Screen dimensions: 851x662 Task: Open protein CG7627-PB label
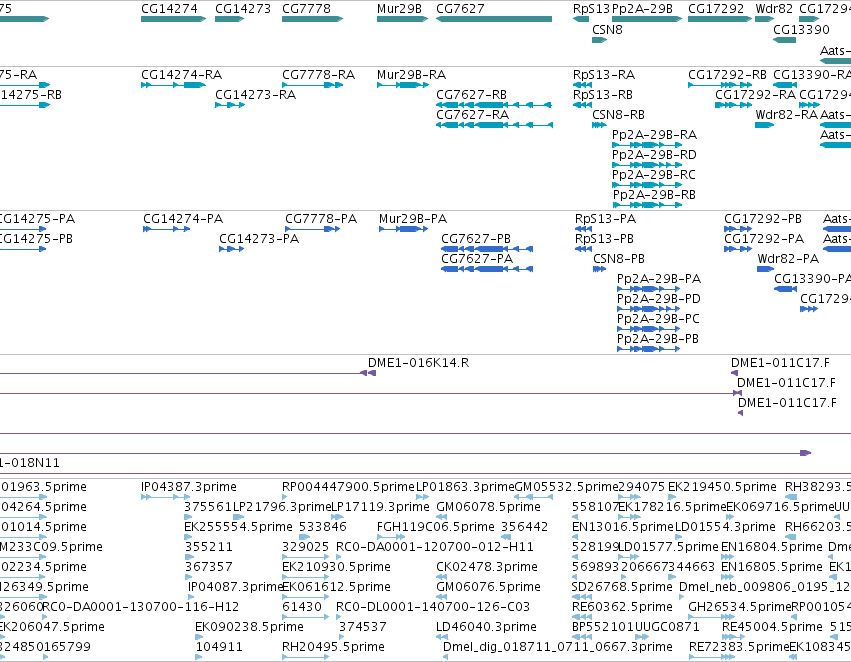pyautogui.click(x=475, y=239)
